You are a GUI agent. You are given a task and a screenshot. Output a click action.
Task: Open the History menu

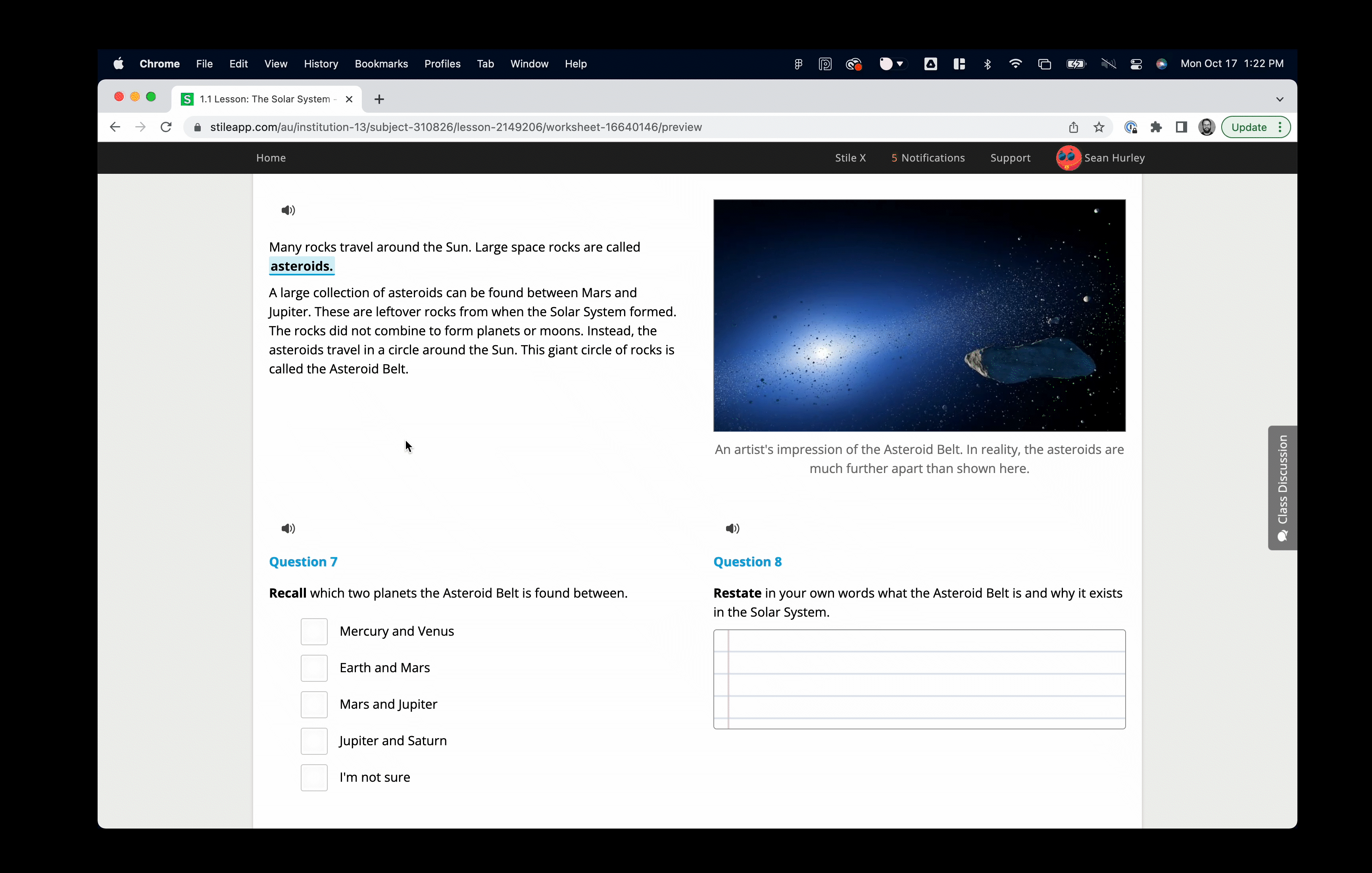[321, 64]
